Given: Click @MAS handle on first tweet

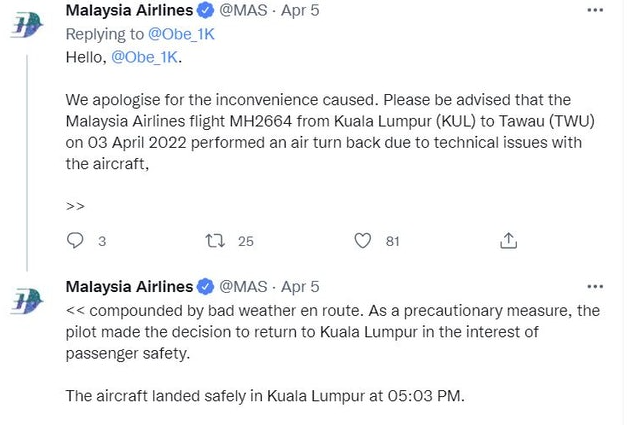Looking at the screenshot, I should 243,11.
